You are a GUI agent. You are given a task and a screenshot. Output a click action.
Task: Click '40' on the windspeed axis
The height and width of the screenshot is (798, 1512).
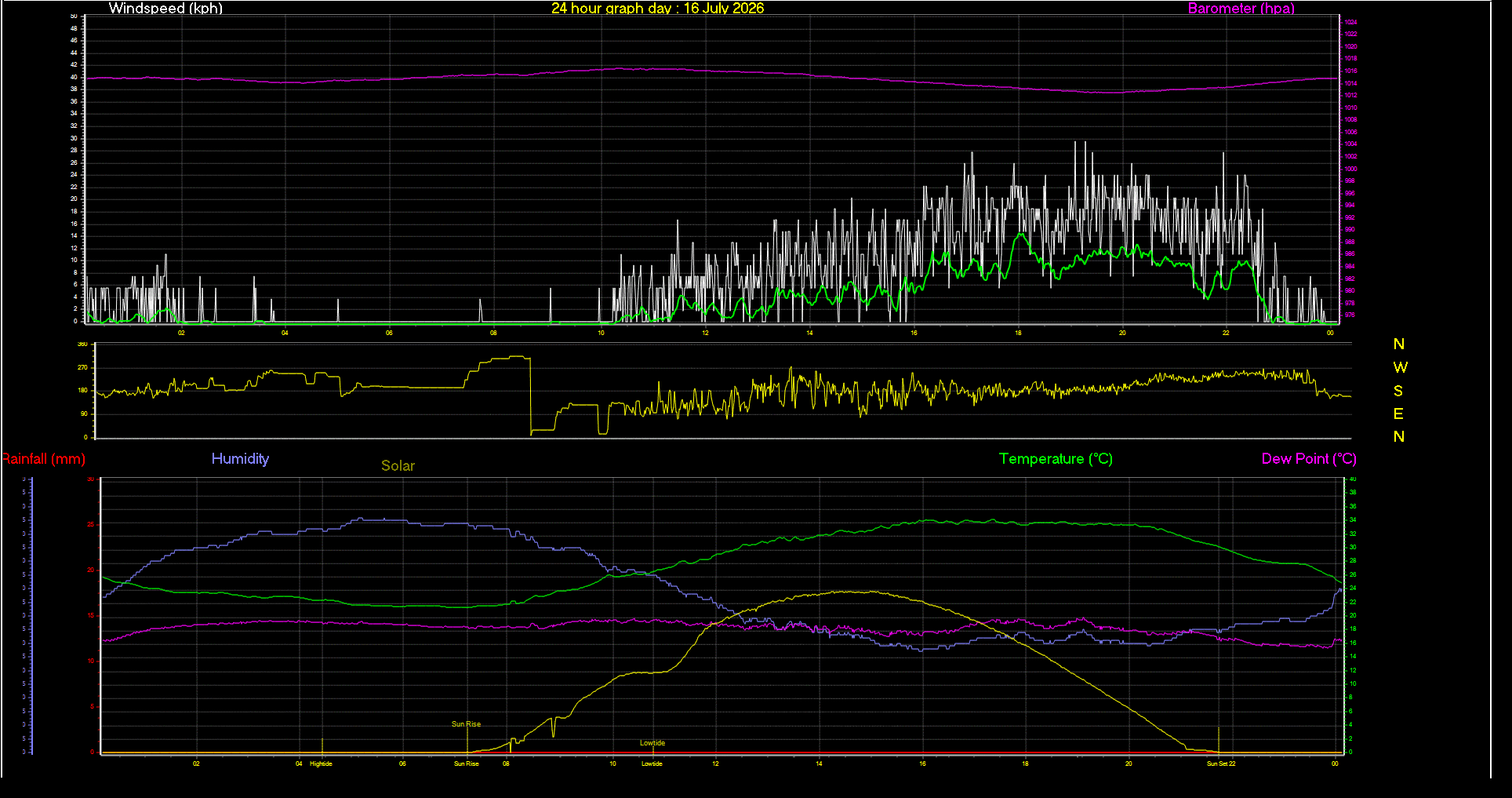[x=74, y=77]
